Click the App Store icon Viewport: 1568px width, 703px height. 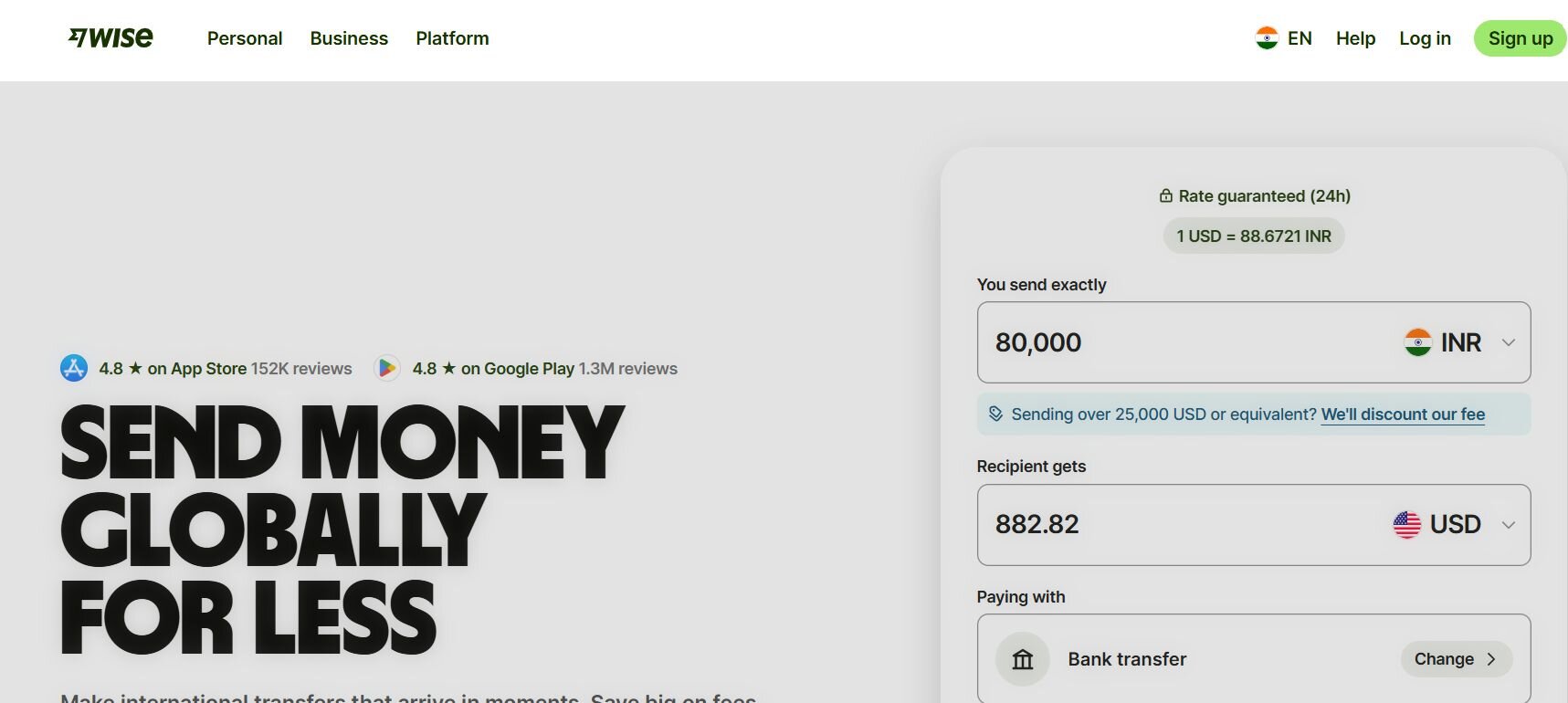(74, 369)
